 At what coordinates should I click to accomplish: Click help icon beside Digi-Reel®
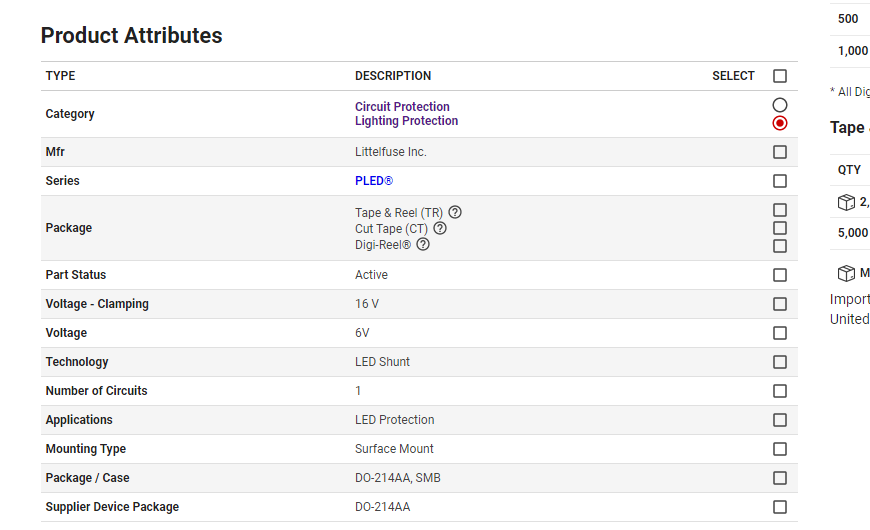[x=423, y=244]
